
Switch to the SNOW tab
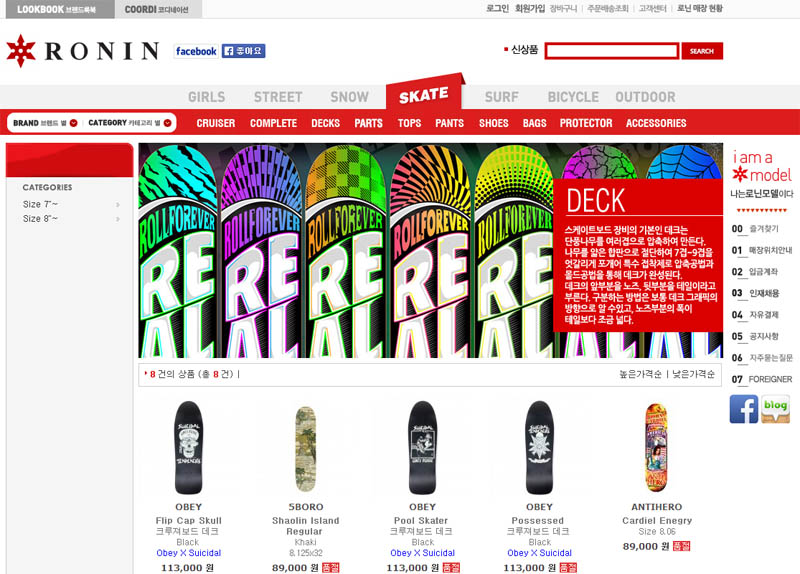pos(349,97)
